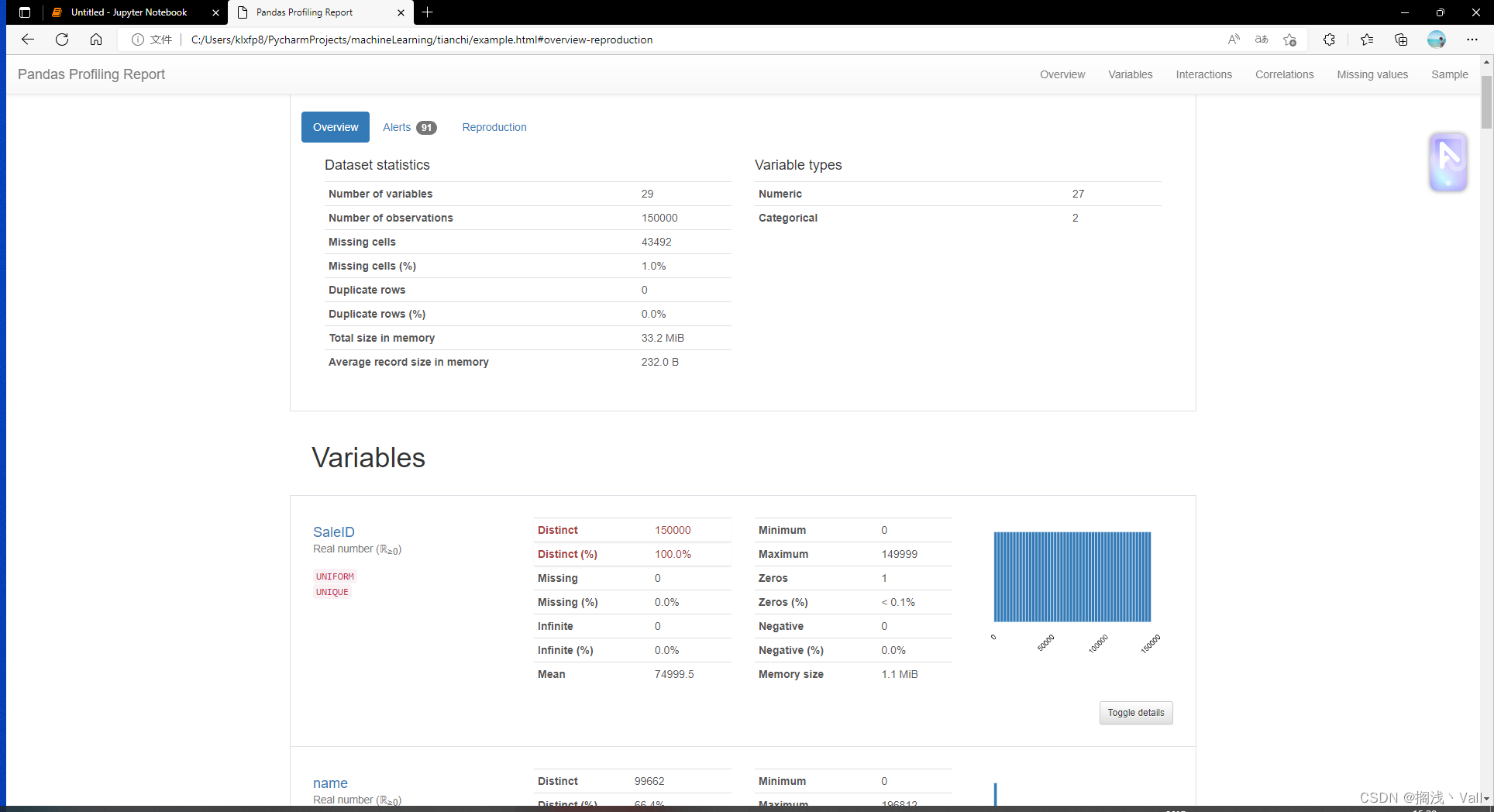Go to Variables in navigation bar
This screenshot has height=812, width=1494.
tap(1131, 74)
